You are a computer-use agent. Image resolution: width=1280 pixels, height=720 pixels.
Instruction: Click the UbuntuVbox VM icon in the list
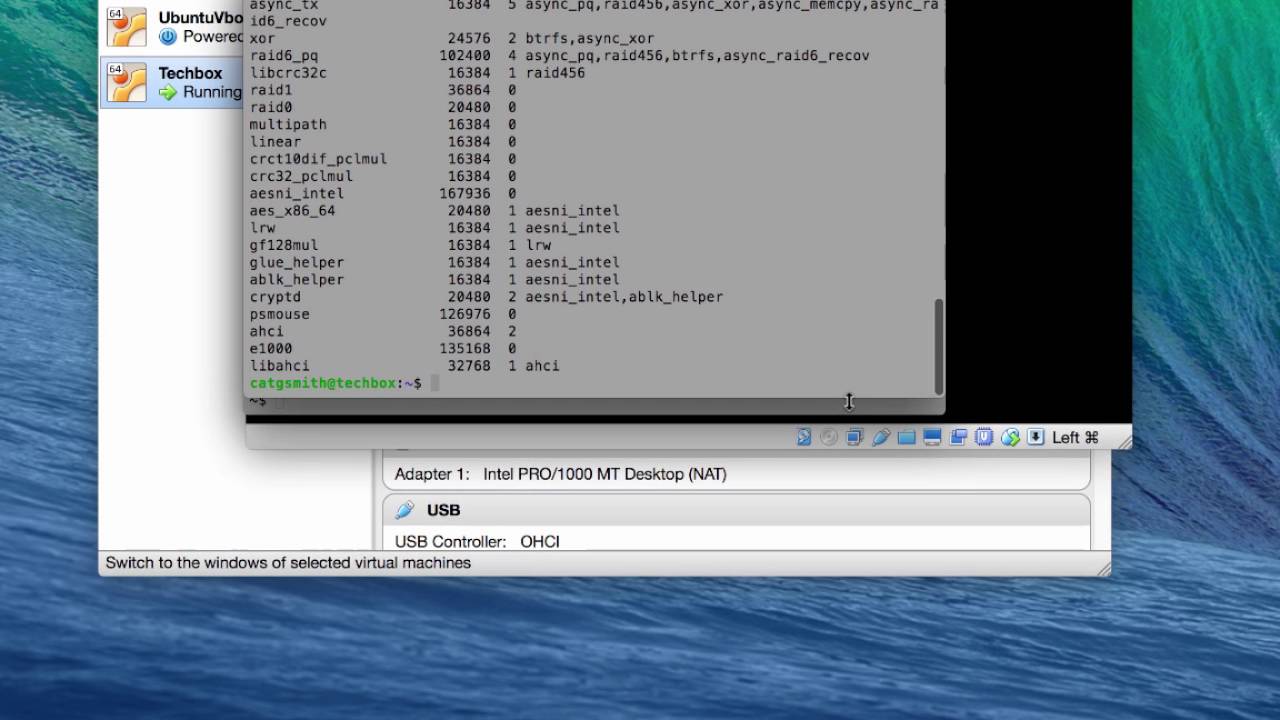(127, 26)
